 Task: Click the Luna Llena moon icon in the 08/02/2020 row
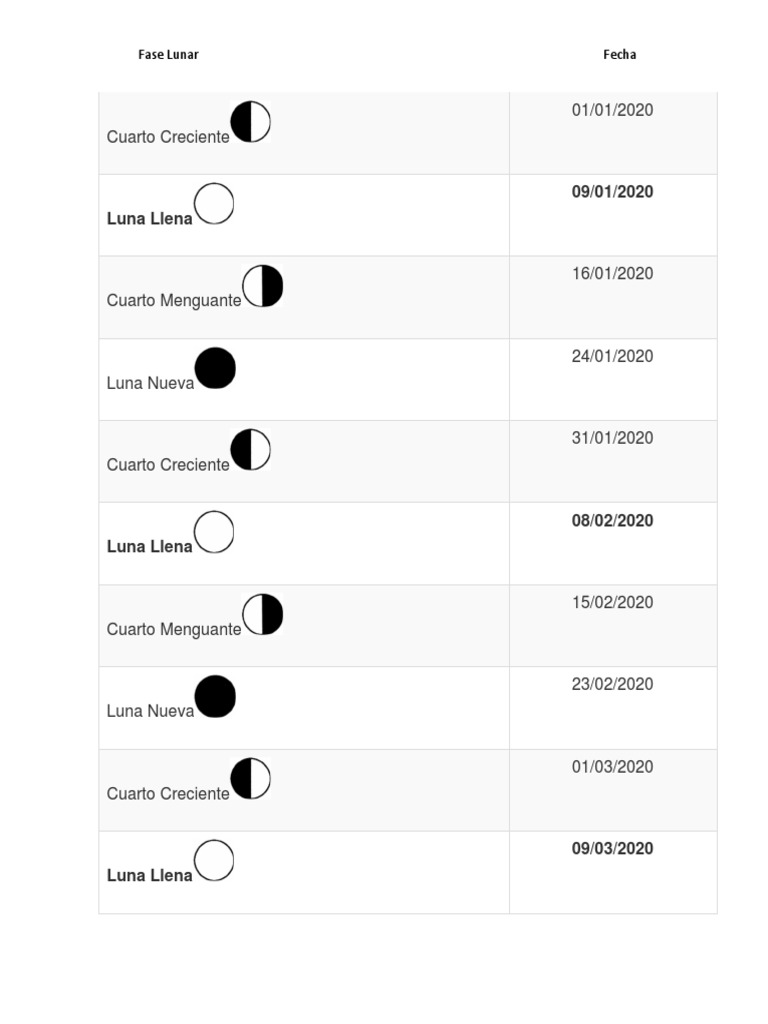coord(214,532)
